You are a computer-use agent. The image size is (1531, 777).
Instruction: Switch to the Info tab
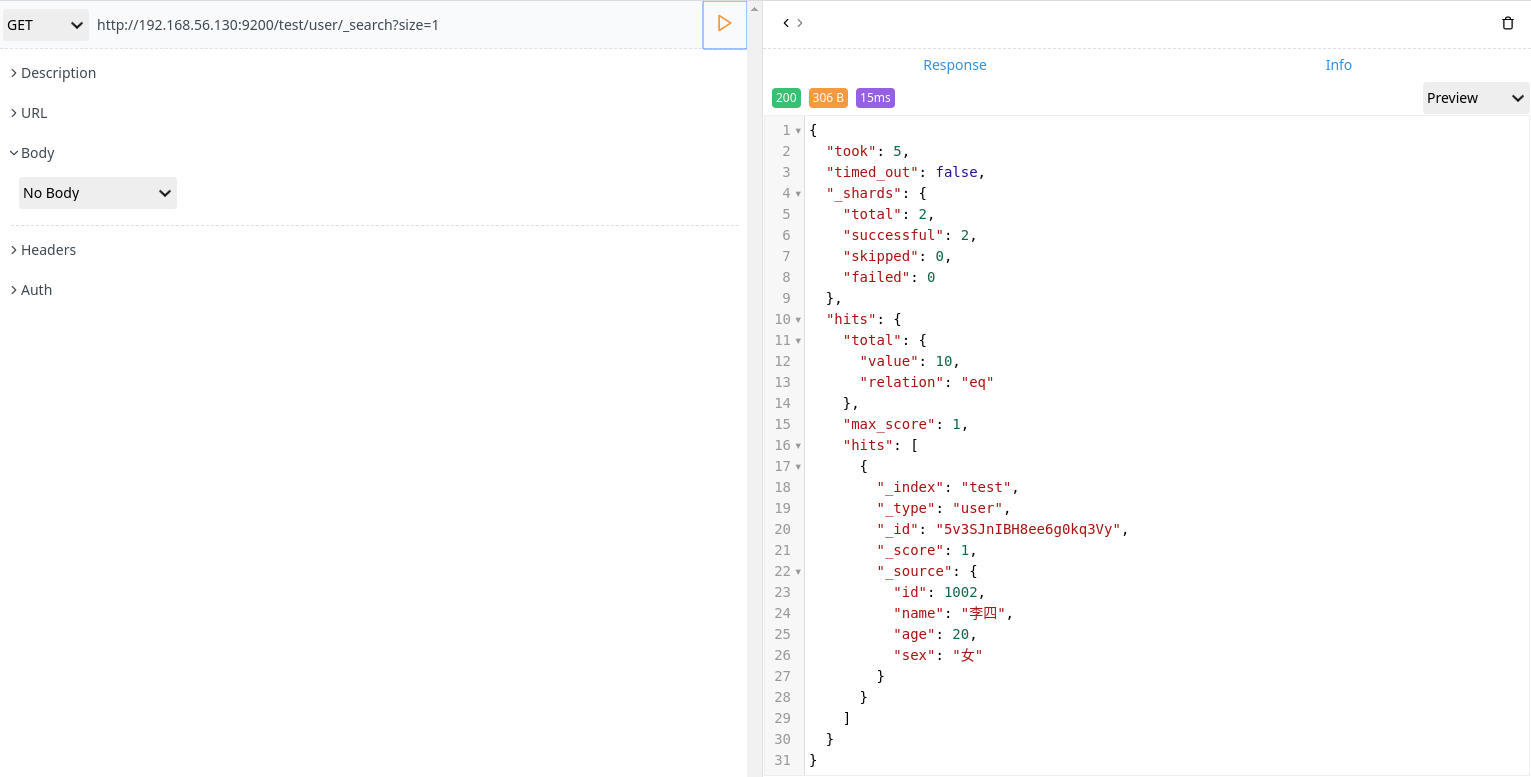pyautogui.click(x=1338, y=64)
